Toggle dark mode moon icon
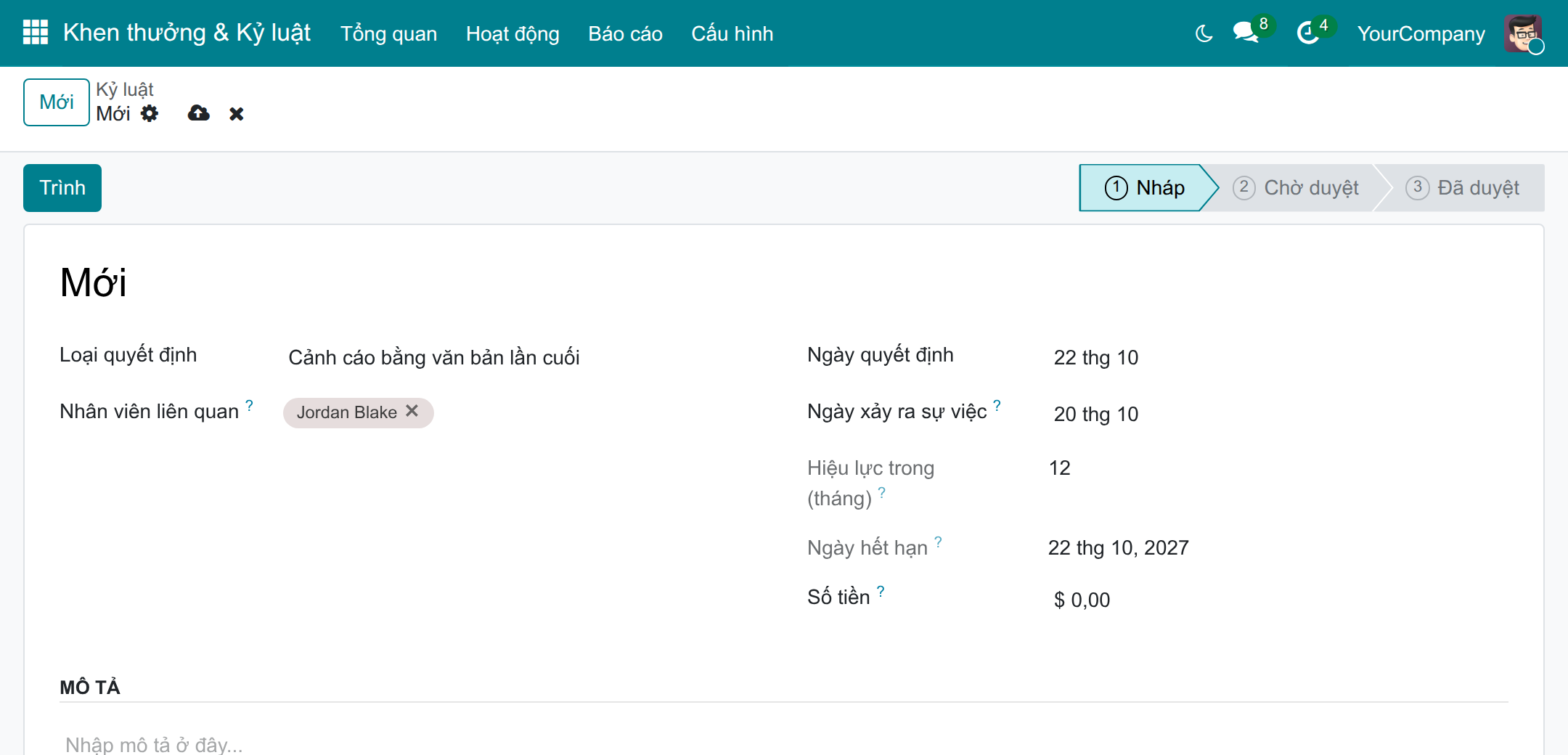Screen dimensions: 1568x755 tap(1204, 33)
